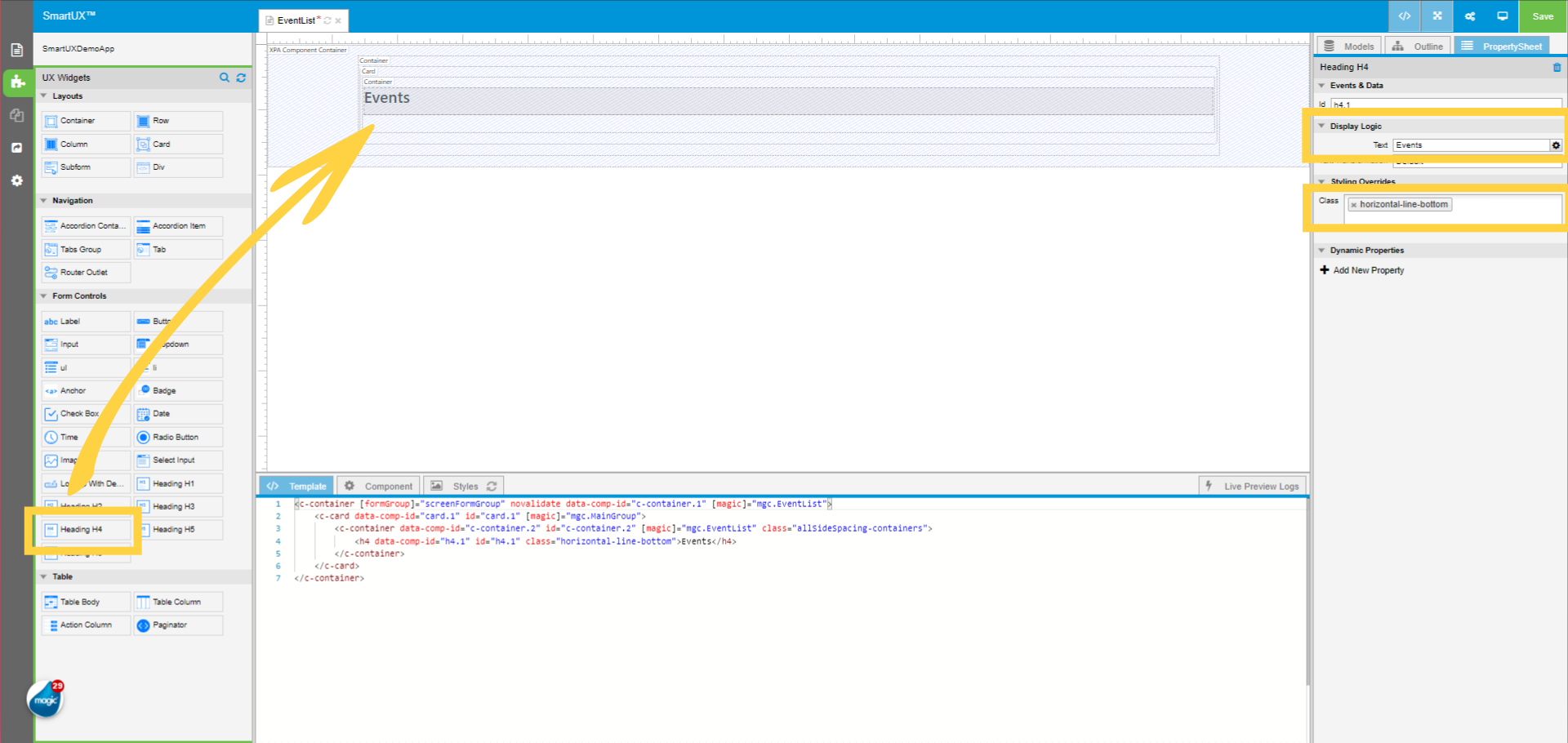1568x743 pixels.
Task: Collapse the Dynamic Properties section
Action: (1322, 251)
